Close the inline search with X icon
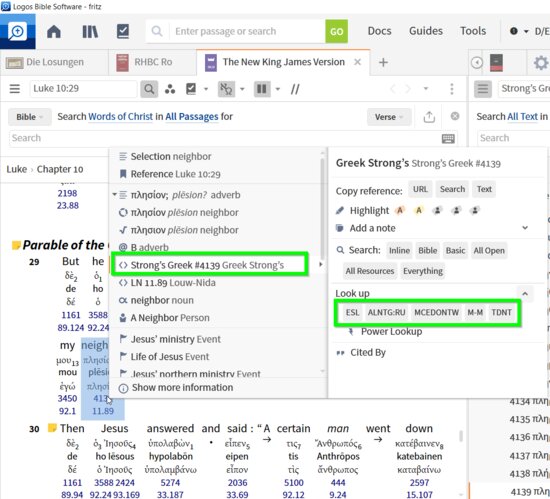 (x=455, y=116)
